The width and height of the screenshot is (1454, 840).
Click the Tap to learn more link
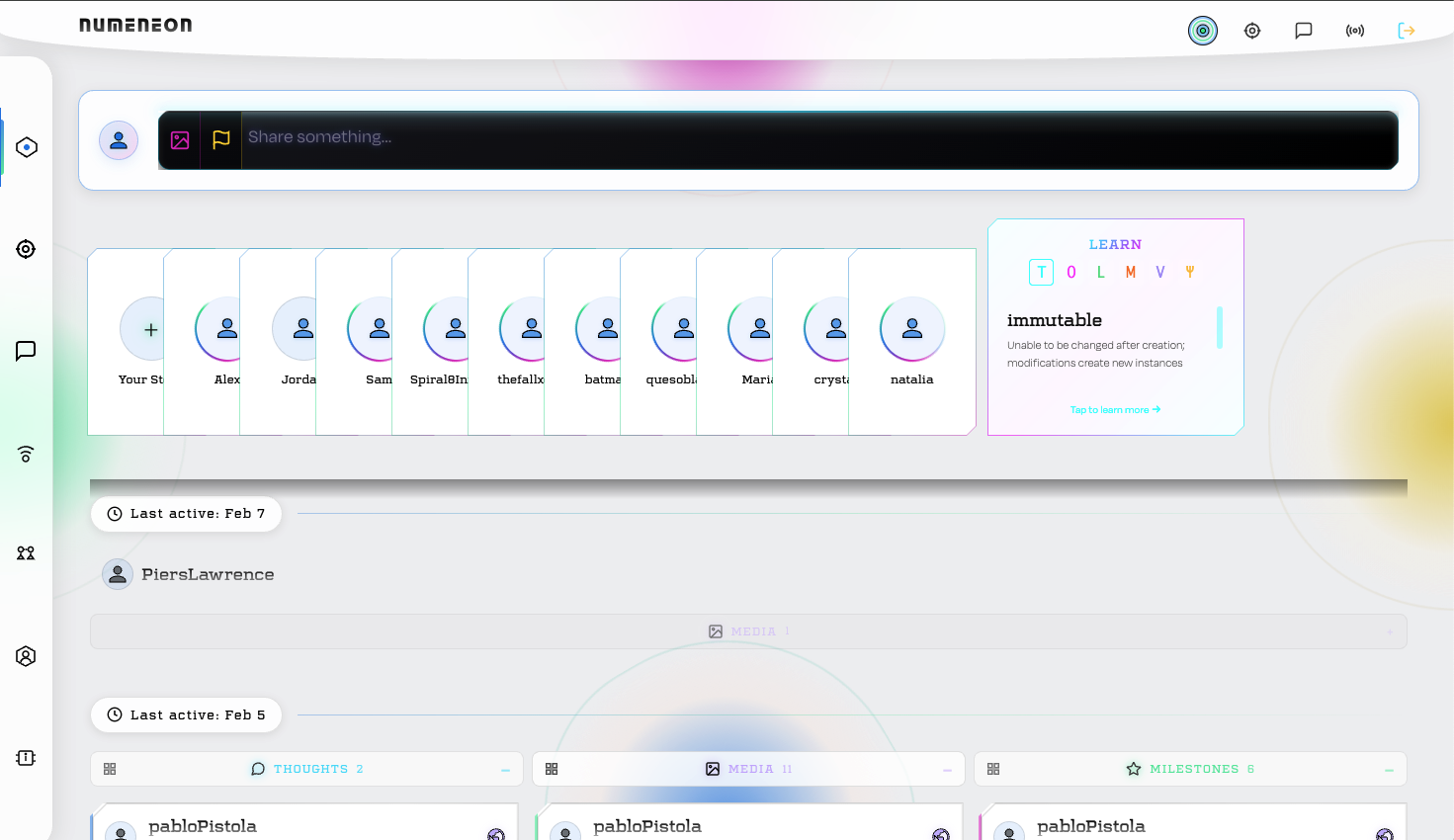pyautogui.click(x=1115, y=408)
